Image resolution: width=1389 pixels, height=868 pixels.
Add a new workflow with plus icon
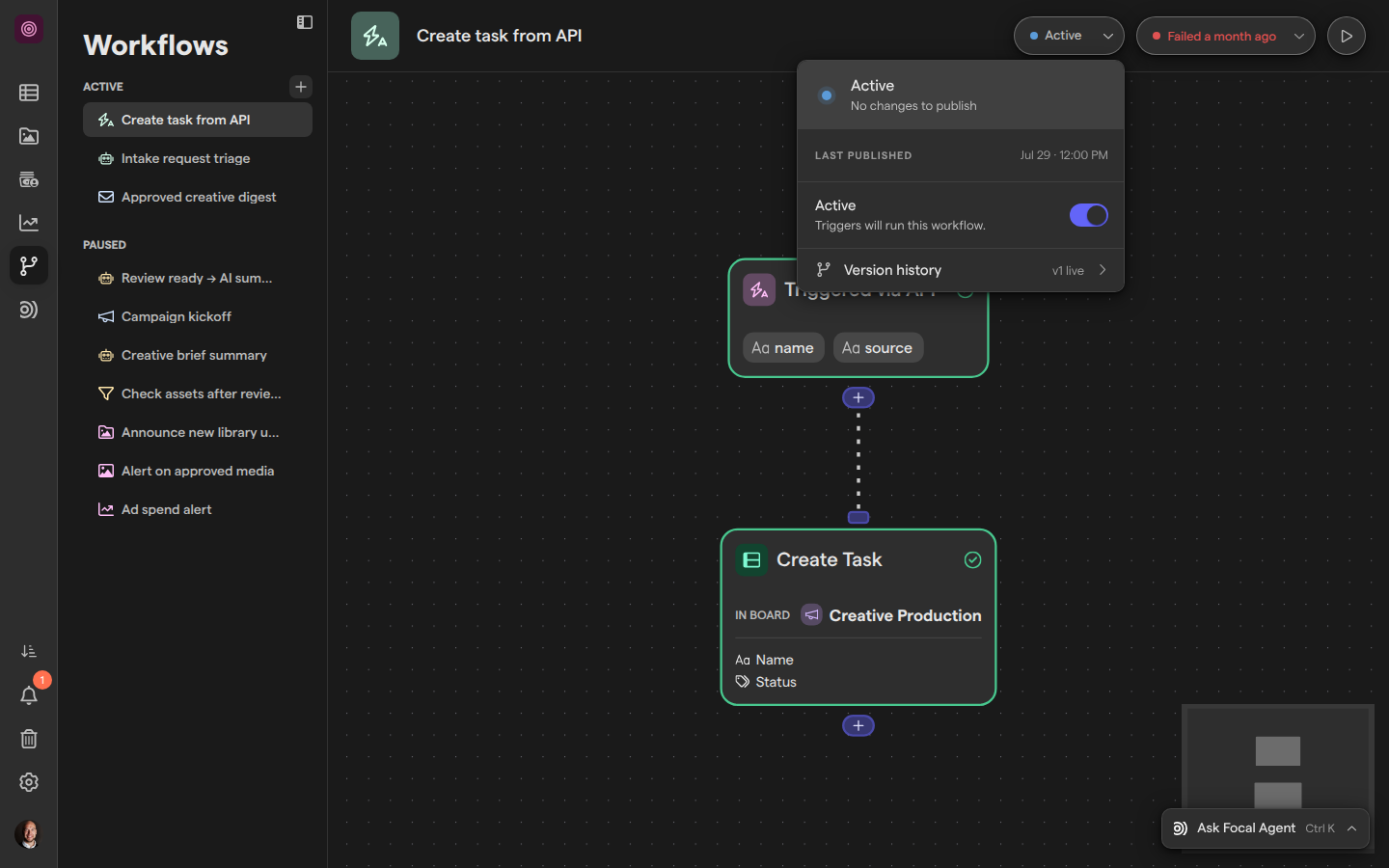[301, 87]
